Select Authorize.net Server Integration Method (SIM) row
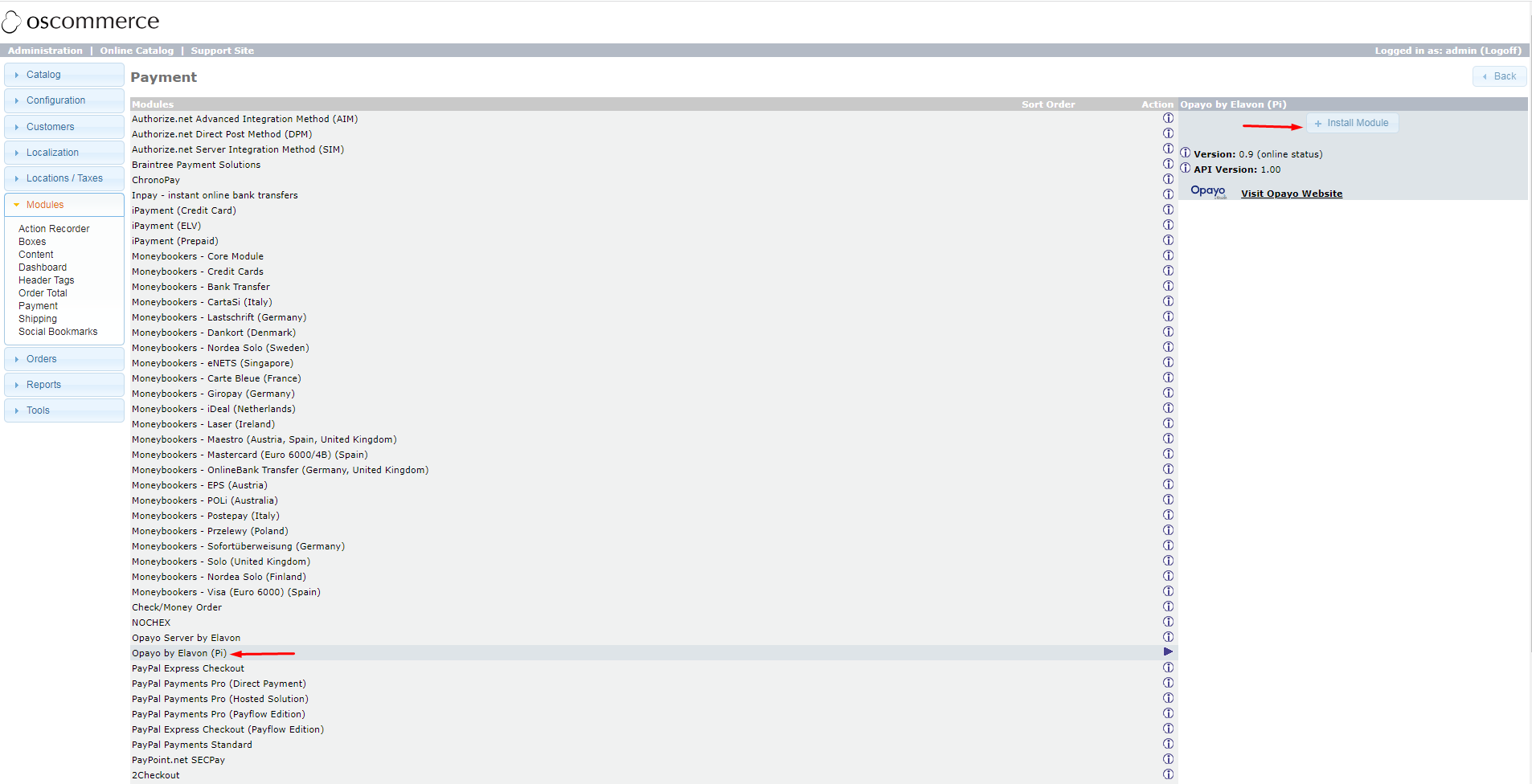Viewport: 1532px width, 784px height. [653, 149]
